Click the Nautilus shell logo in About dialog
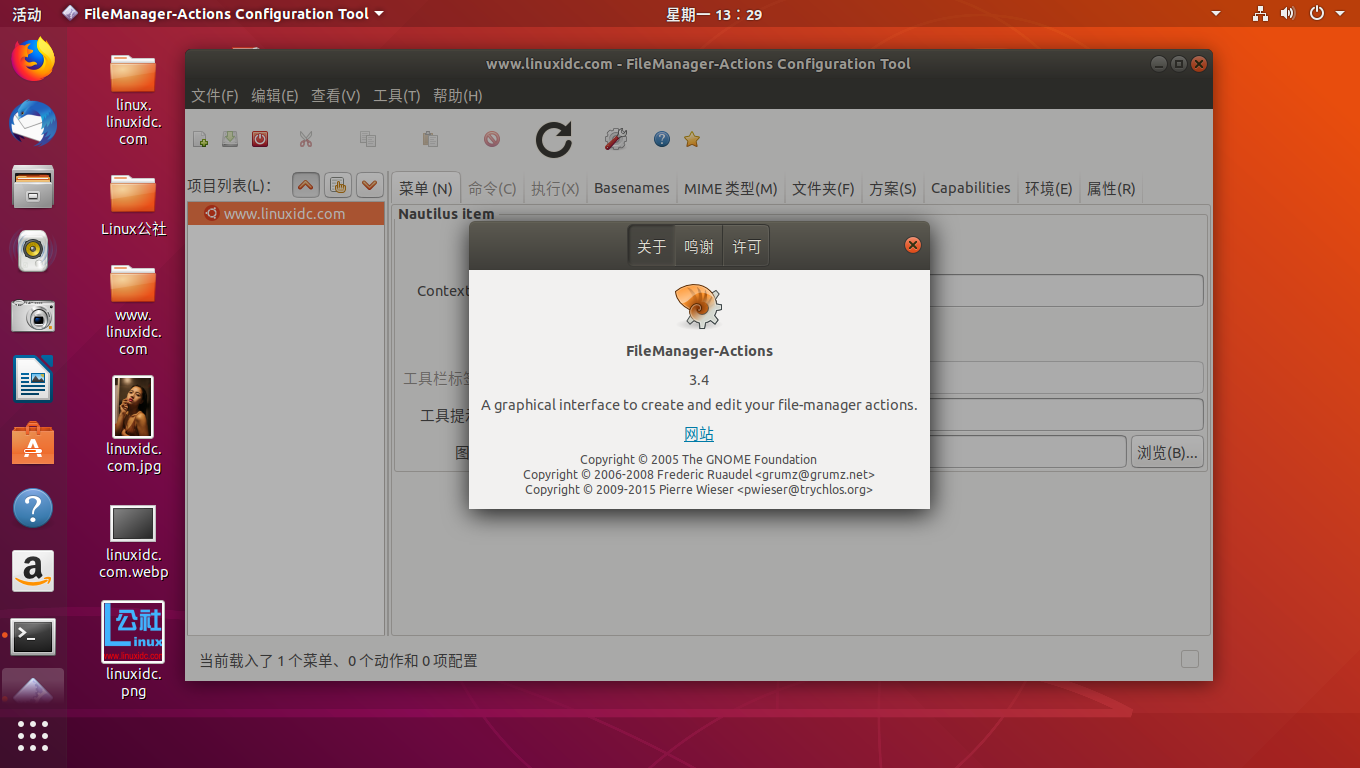Screen dimensions: 1360x768 pos(699,307)
